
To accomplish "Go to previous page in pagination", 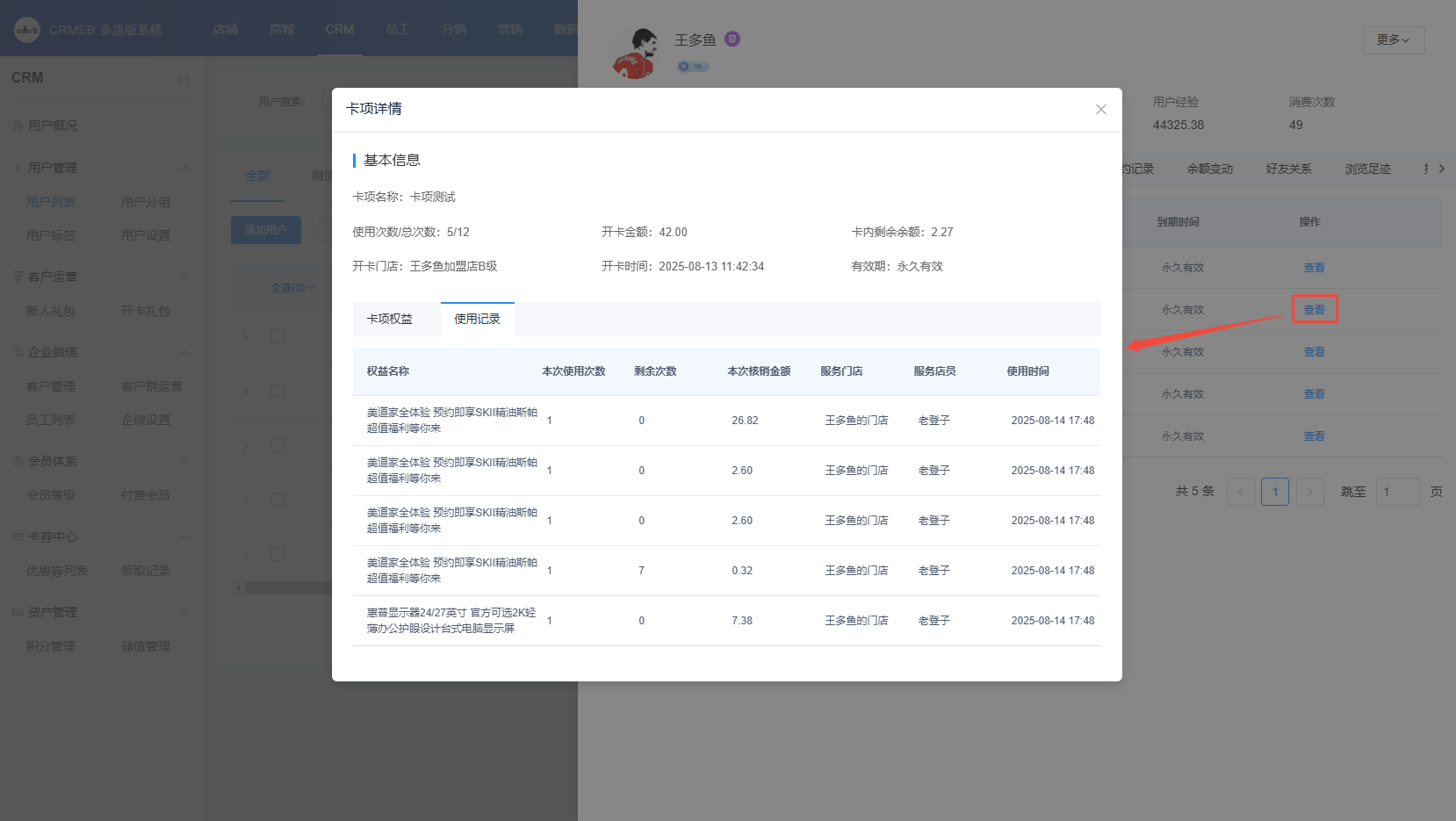I will [1240, 492].
